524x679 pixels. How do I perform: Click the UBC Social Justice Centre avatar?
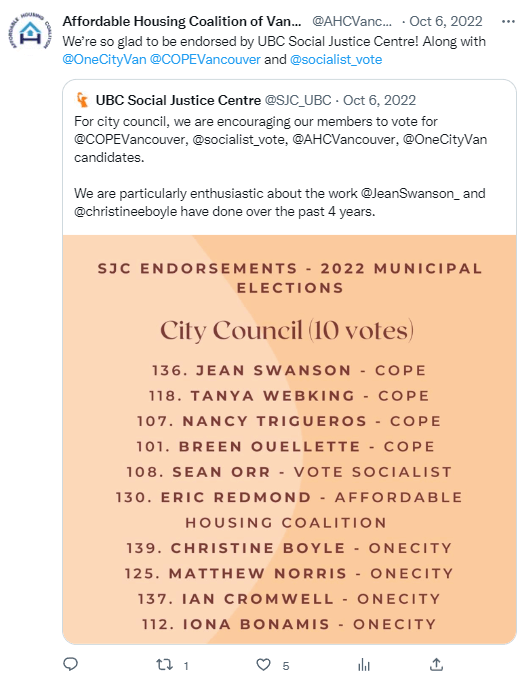pyautogui.click(x=82, y=100)
